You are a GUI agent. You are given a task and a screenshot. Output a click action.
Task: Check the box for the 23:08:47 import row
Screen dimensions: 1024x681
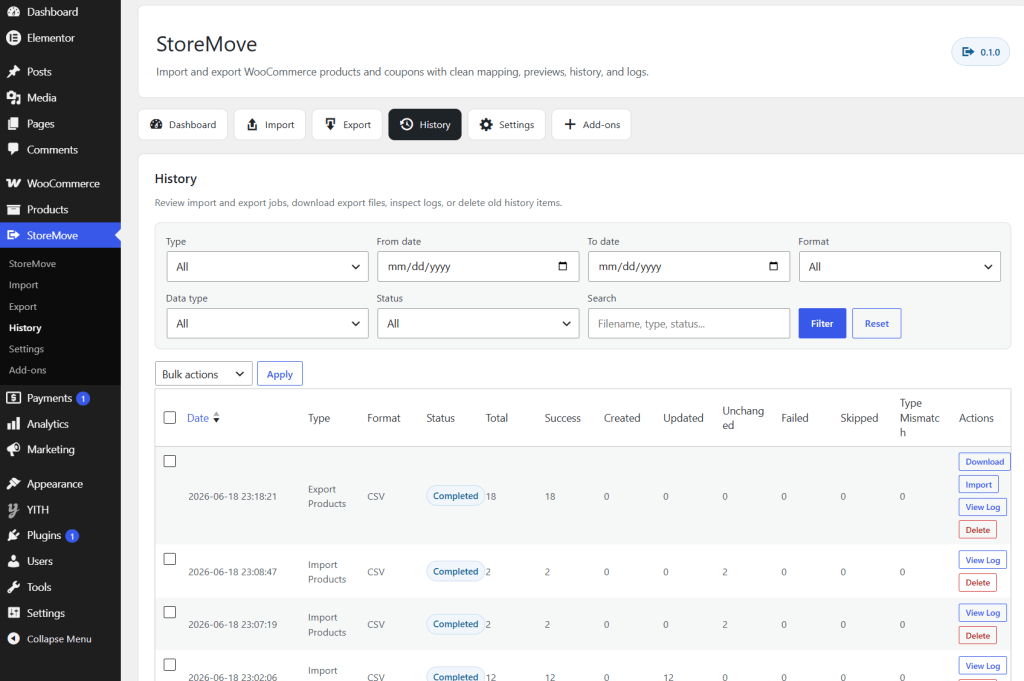click(x=170, y=559)
